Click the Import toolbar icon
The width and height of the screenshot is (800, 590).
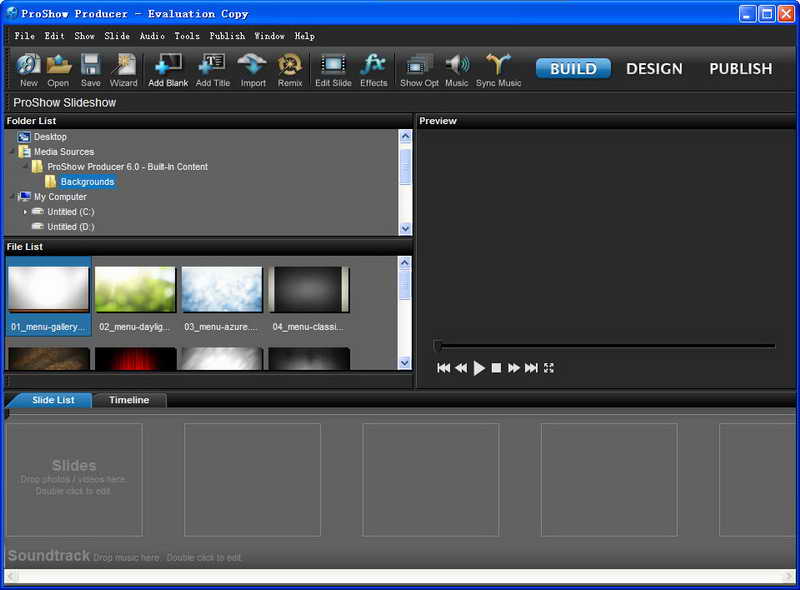tap(252, 69)
